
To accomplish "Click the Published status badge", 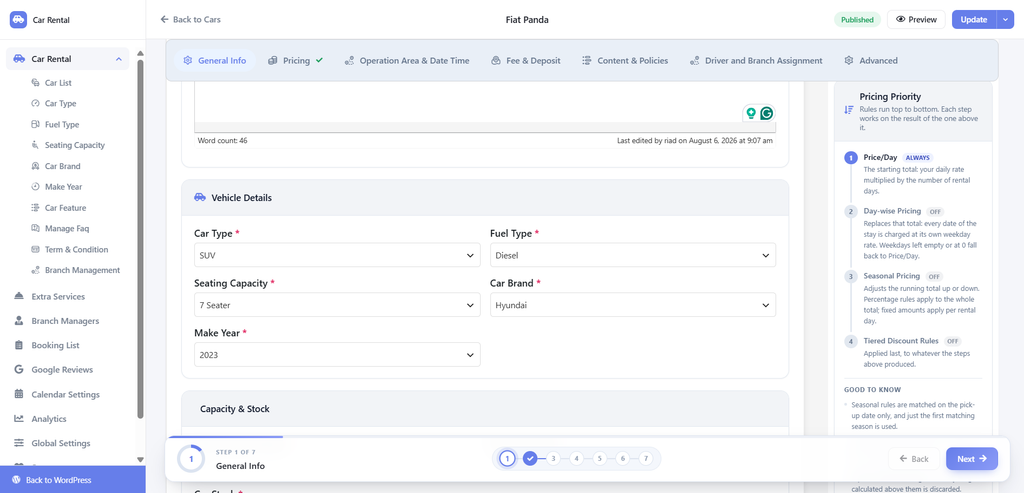I will click(857, 20).
